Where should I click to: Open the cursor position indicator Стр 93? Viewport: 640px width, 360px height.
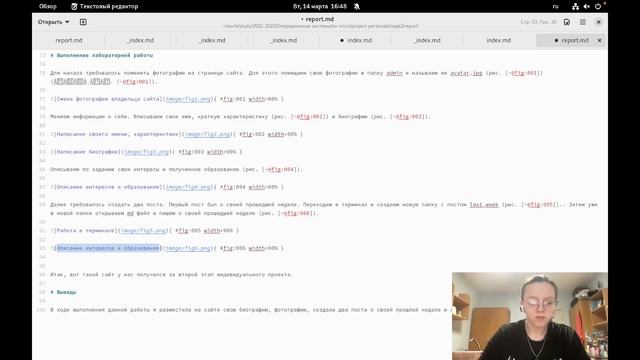tap(538, 22)
